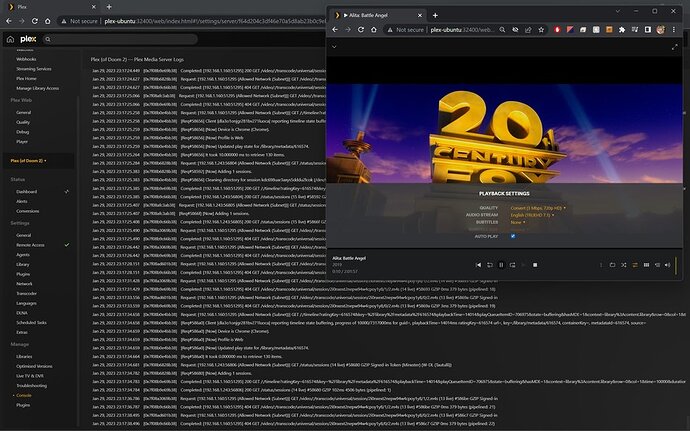Reload the page in the front browser

tap(360, 30)
